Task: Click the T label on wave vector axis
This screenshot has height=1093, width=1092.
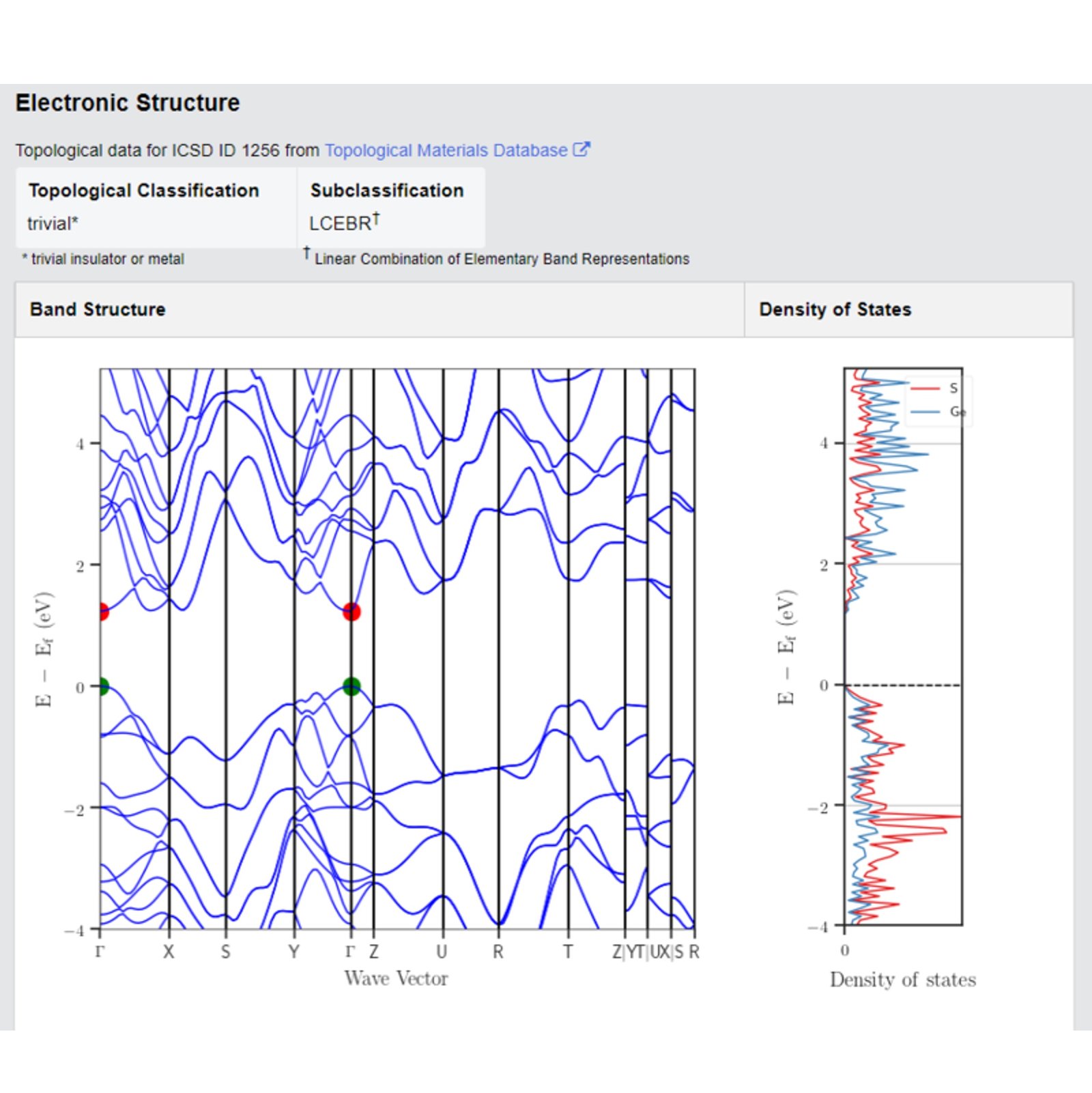Action: click(x=567, y=951)
